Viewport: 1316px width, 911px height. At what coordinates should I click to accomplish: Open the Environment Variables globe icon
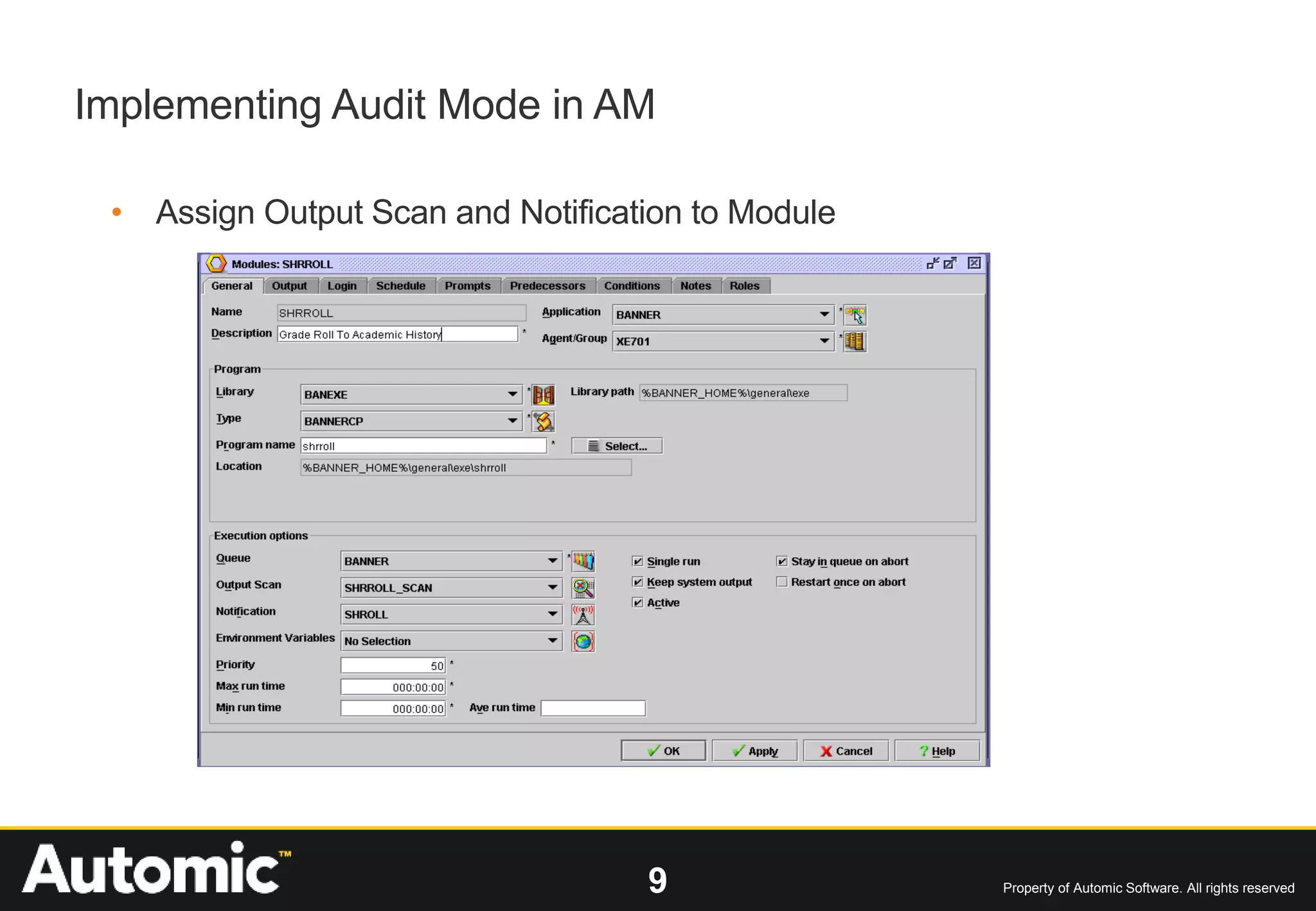pos(583,641)
